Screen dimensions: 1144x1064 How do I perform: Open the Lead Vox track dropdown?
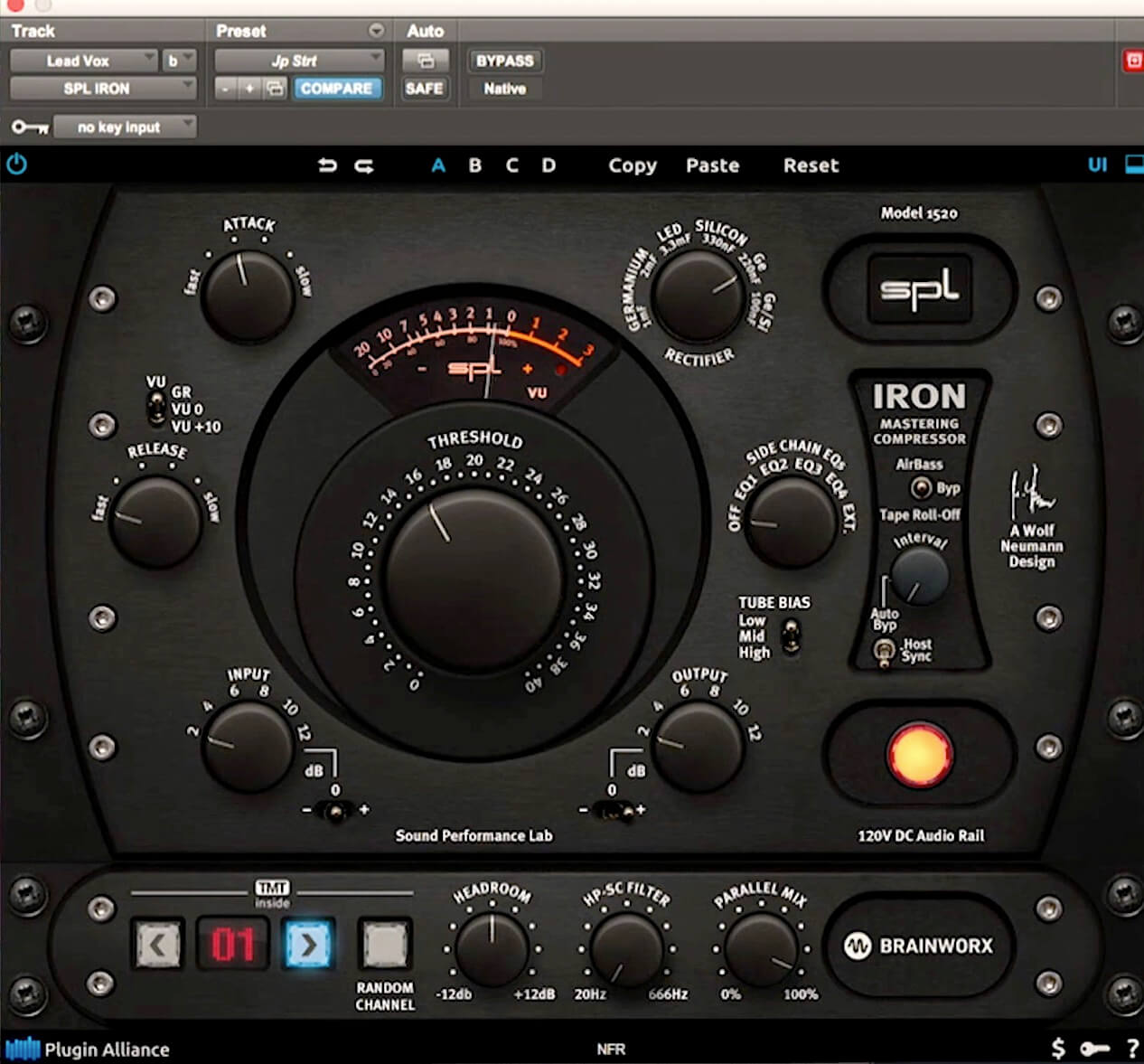(84, 61)
